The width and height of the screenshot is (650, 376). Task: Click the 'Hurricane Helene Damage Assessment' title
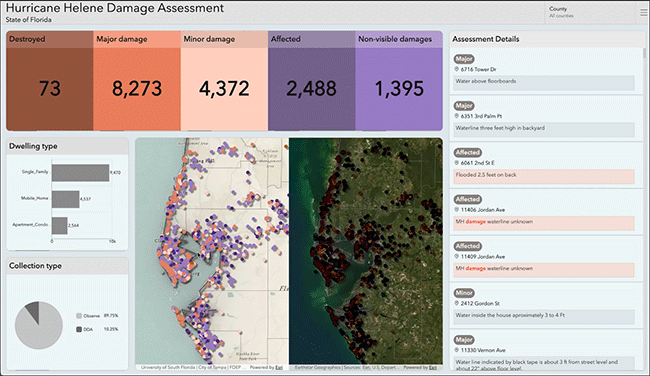(x=115, y=8)
